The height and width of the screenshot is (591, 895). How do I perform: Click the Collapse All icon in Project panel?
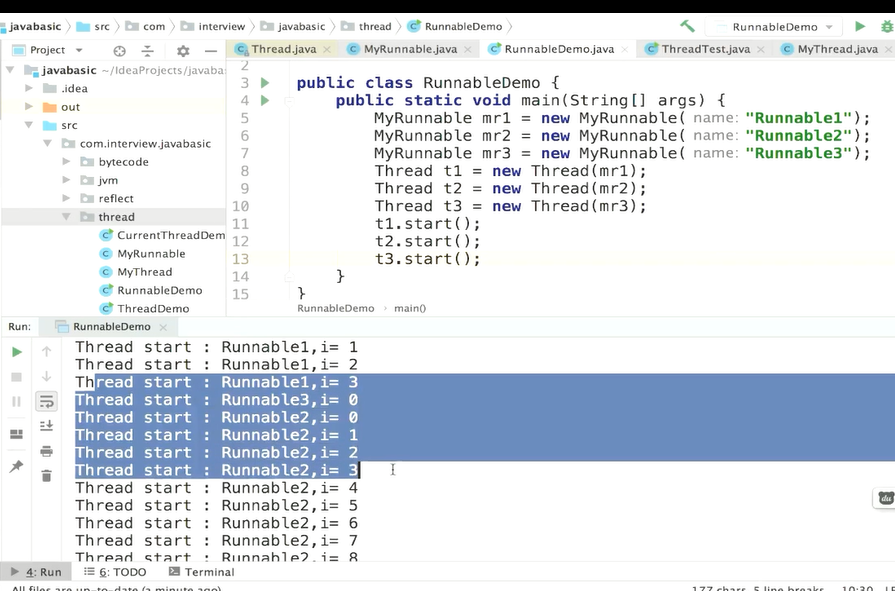148,50
